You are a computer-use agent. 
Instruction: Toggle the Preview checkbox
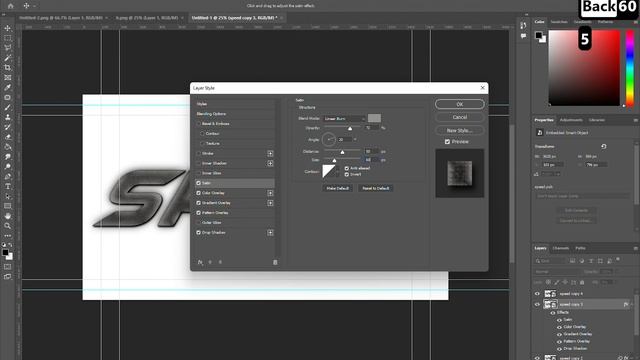(447, 142)
